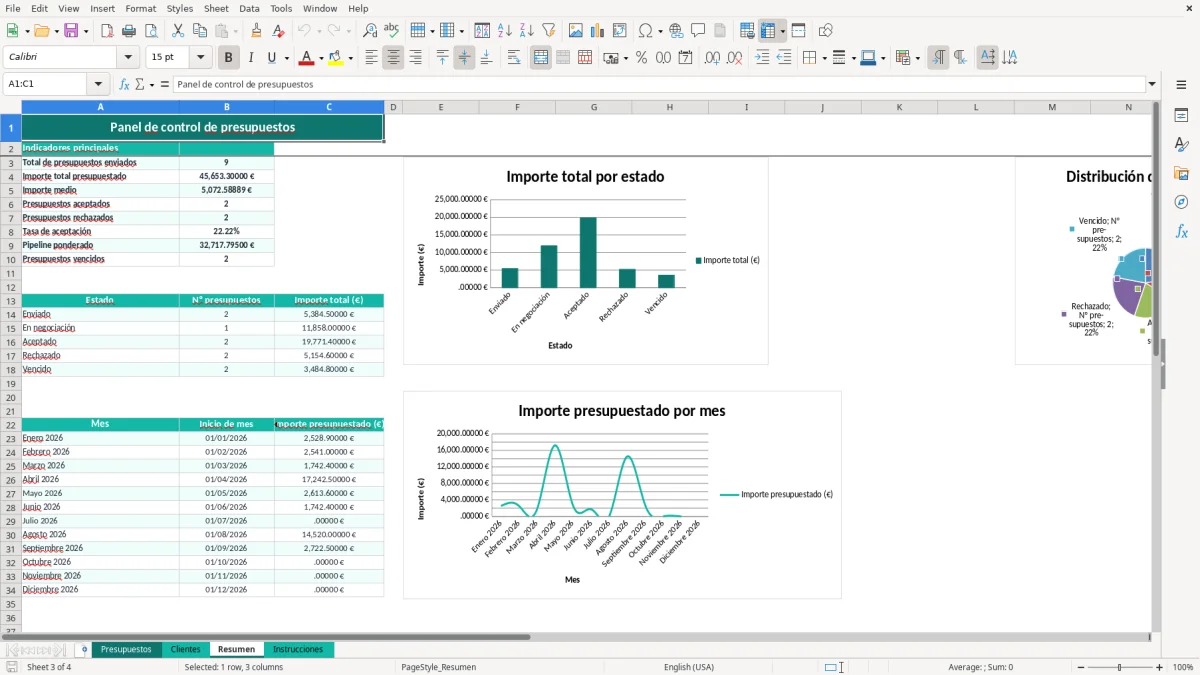Viewport: 1200px width, 675px height.
Task: Click the formula input line
Action: 659,84
